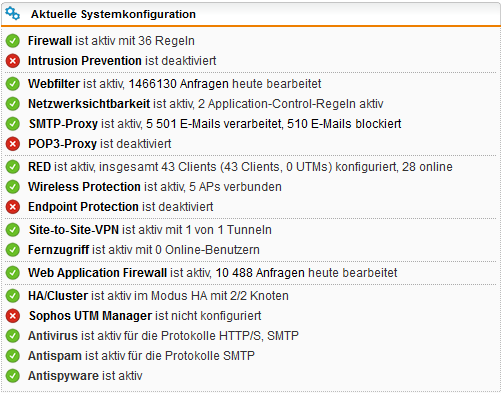This screenshot has width=503, height=398.
Task: Open the Netzwerksichtbarkeit link
Action: point(89,104)
